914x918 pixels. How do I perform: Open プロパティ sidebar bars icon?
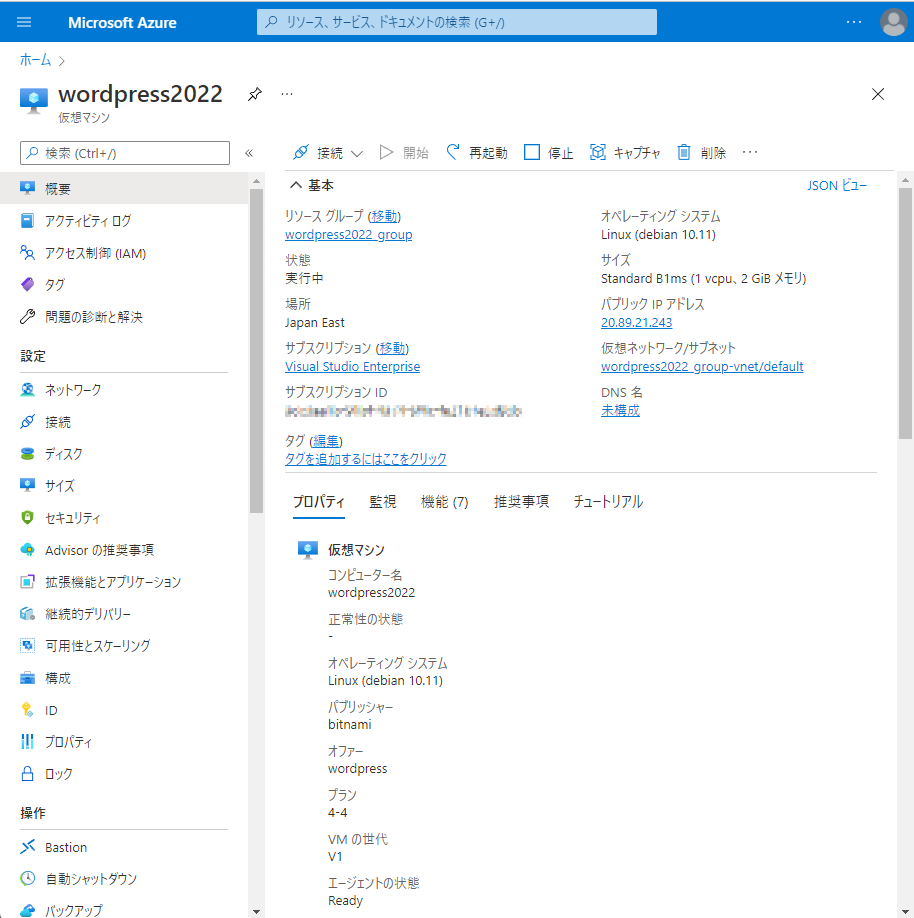tap(28, 742)
